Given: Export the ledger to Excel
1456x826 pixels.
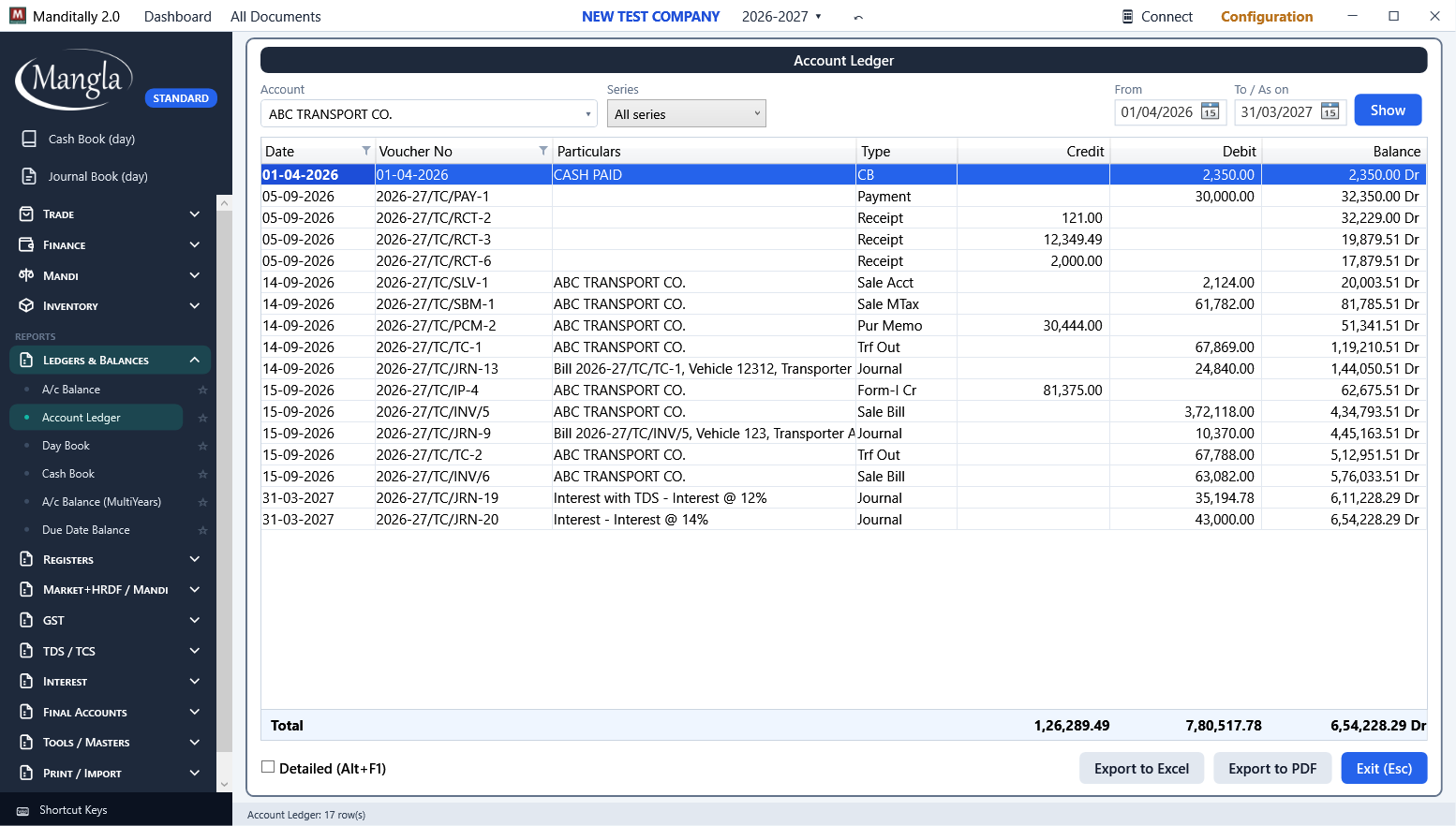Looking at the screenshot, I should coord(1141,768).
